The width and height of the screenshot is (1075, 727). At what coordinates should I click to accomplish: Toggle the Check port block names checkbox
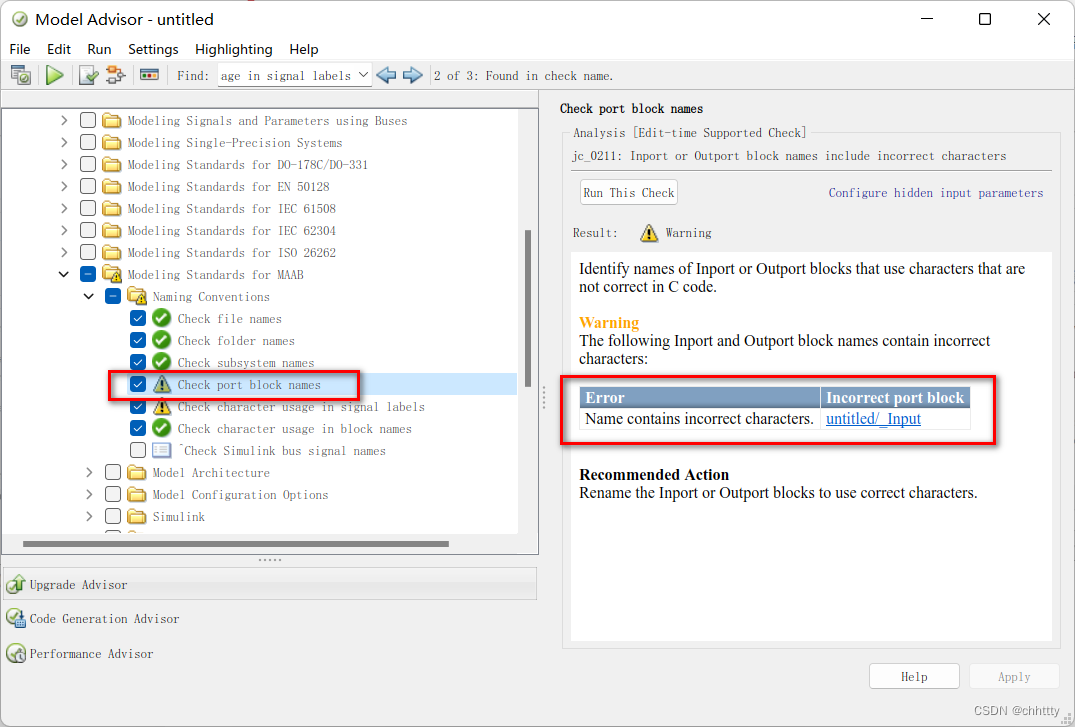[x=138, y=384]
